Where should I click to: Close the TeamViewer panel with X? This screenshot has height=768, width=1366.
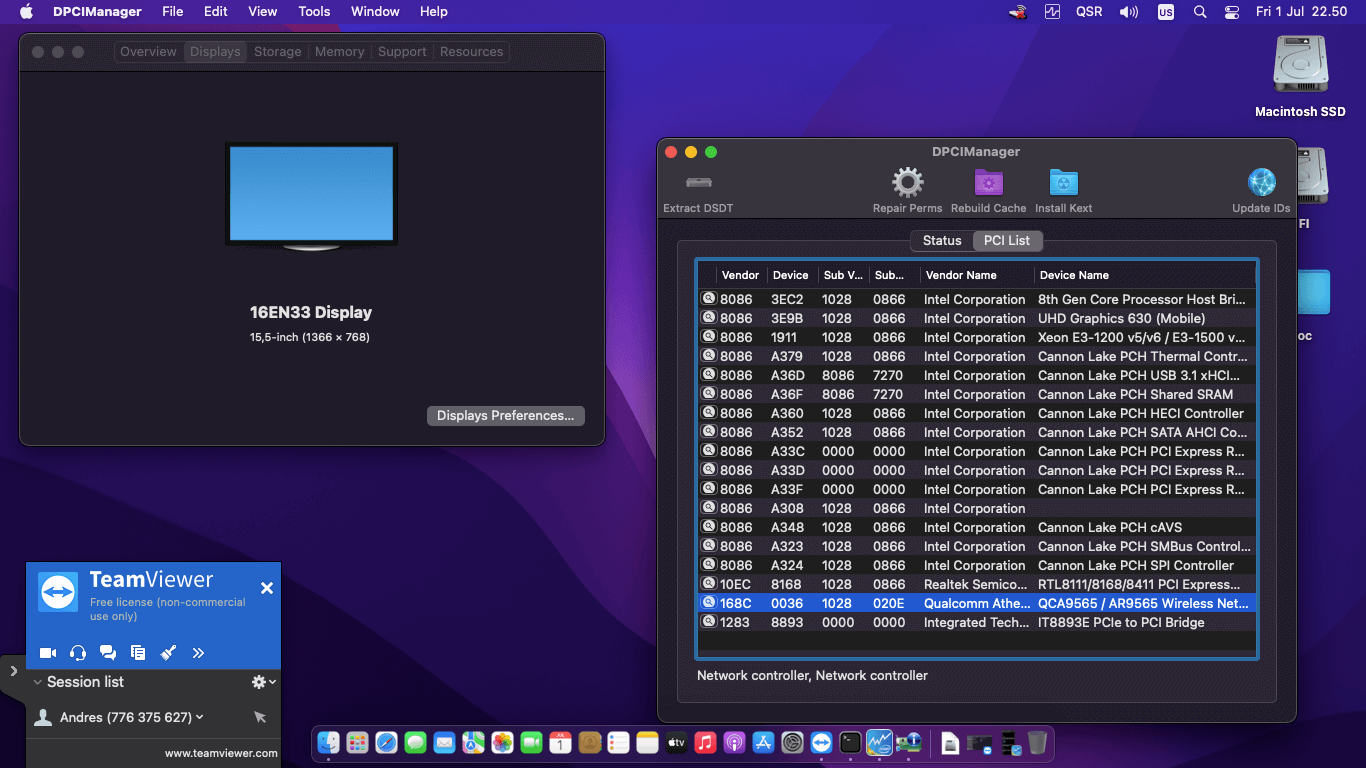click(x=267, y=588)
